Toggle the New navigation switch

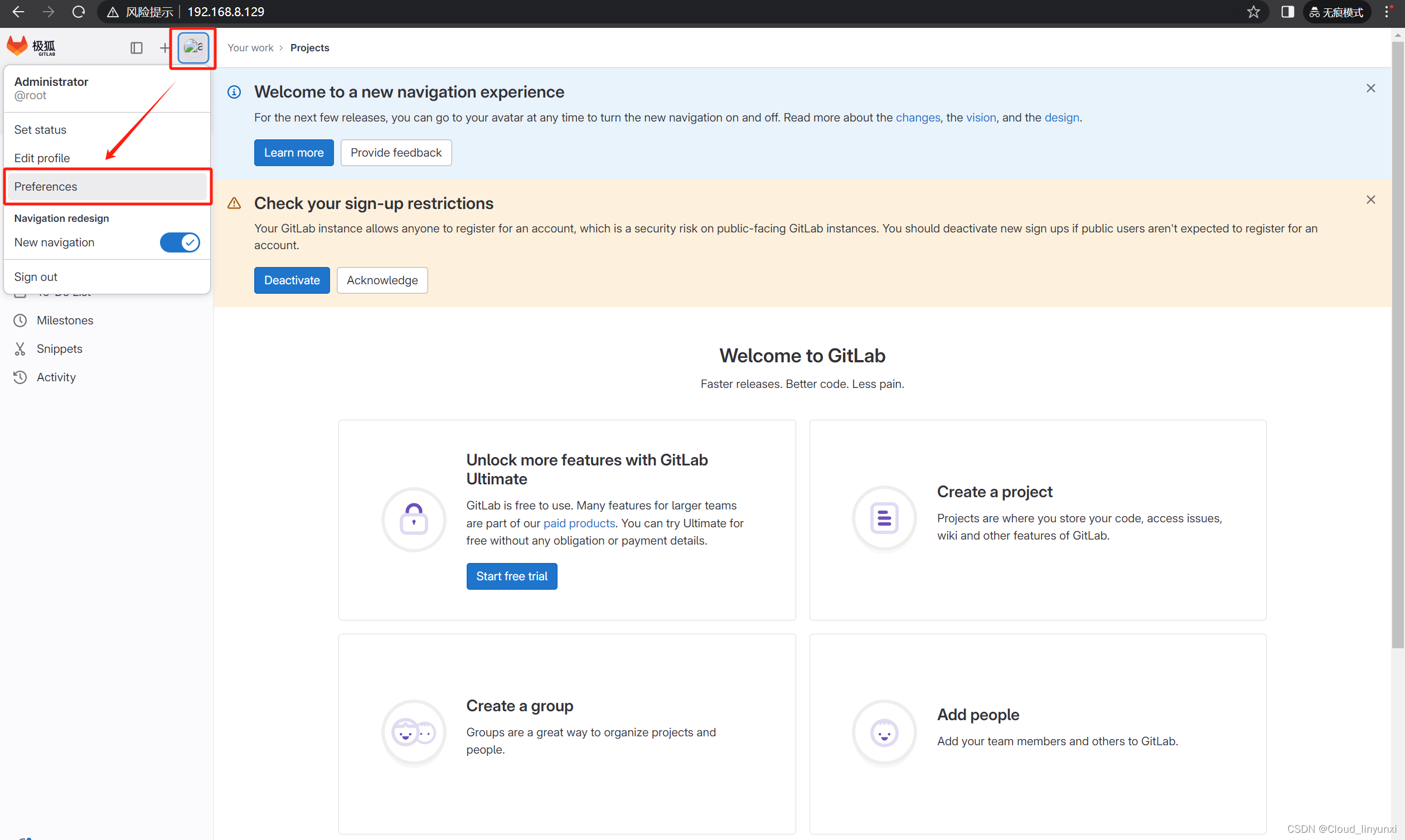(x=180, y=242)
